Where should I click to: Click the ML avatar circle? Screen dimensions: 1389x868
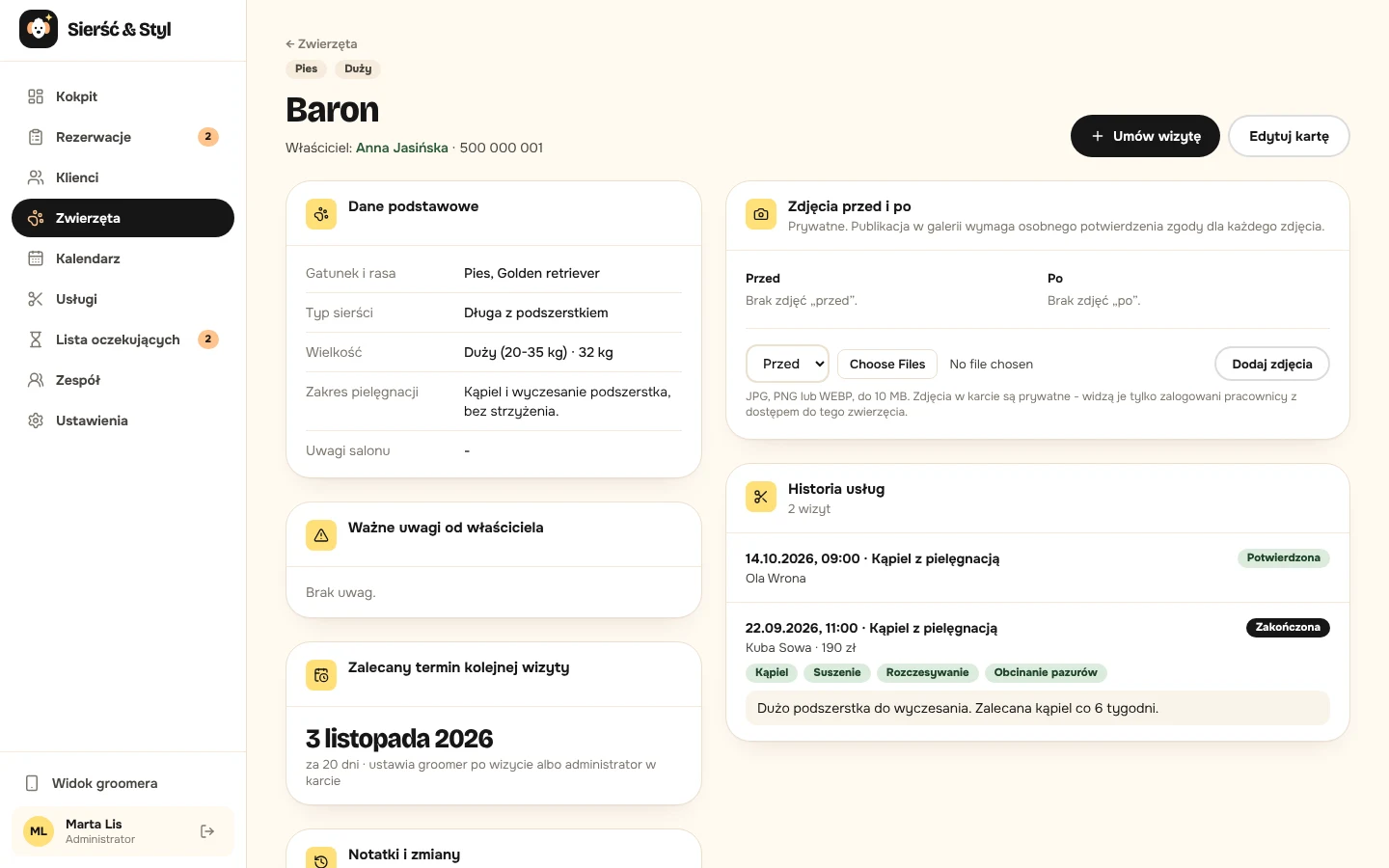[x=39, y=831]
